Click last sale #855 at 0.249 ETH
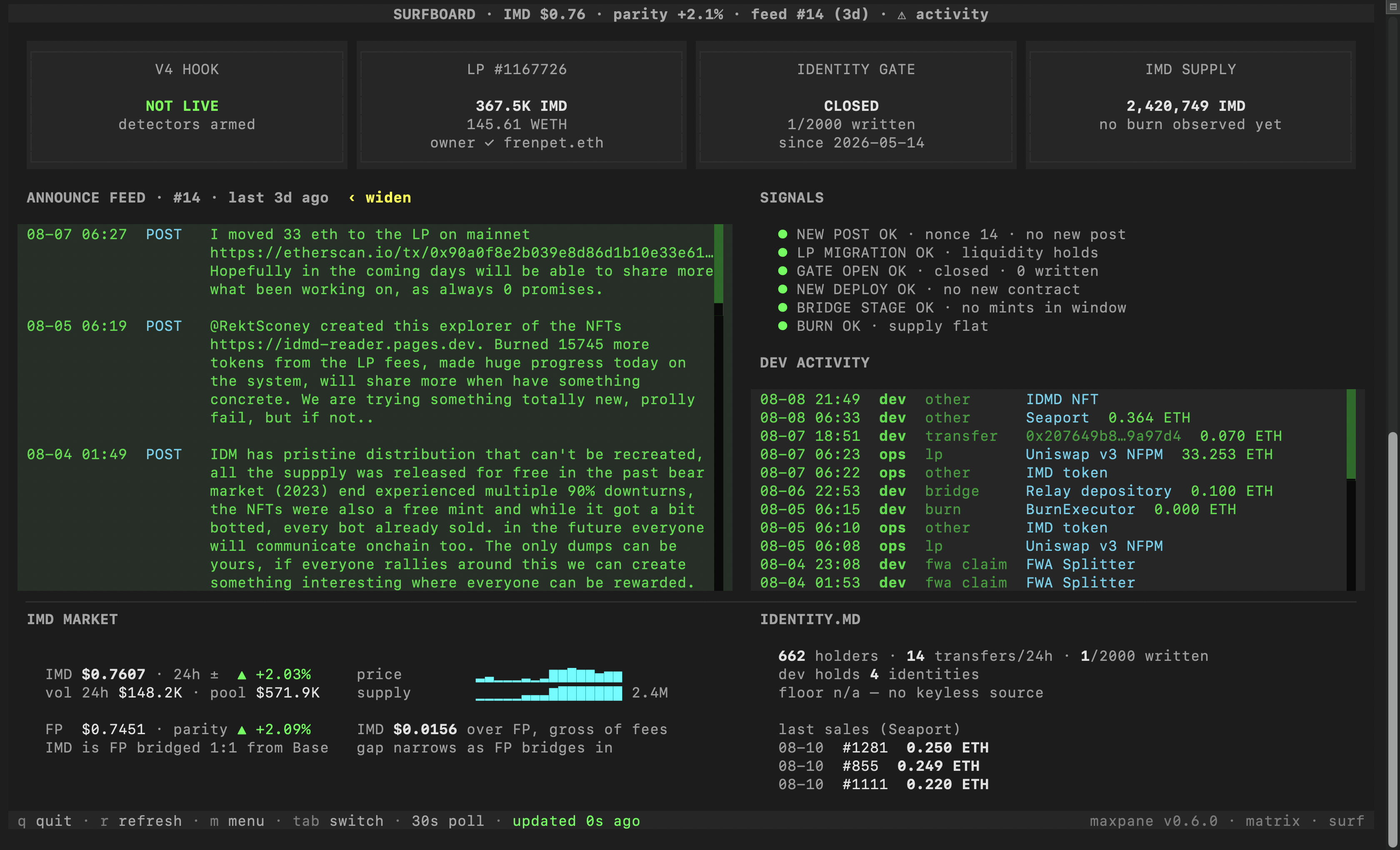 click(879, 766)
